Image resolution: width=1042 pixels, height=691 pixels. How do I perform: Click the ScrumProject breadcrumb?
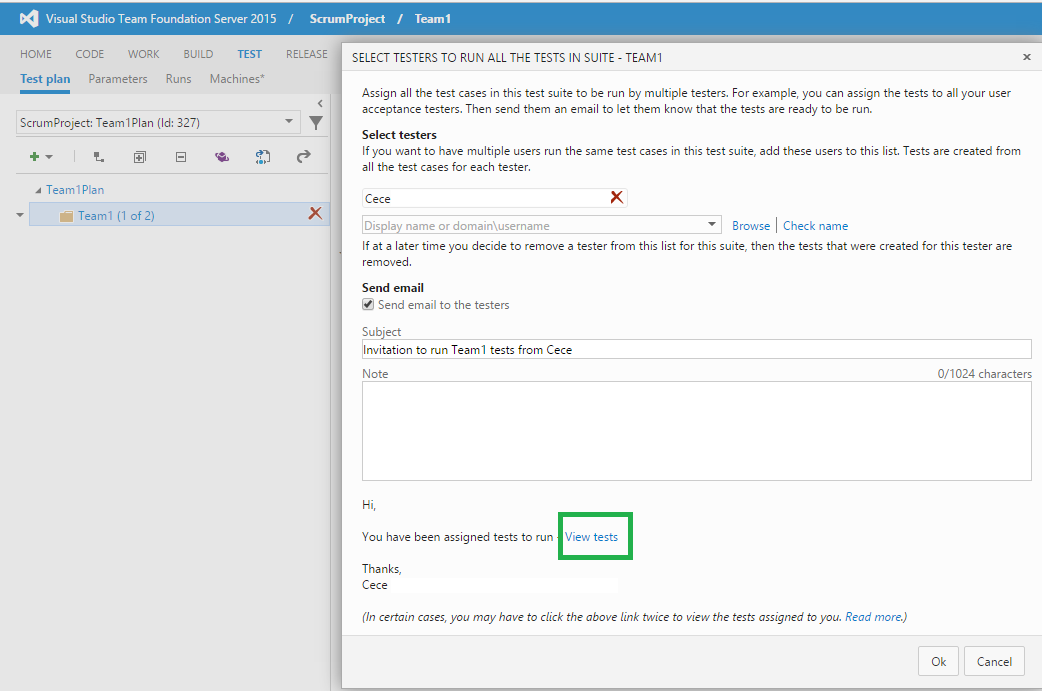click(x=347, y=19)
